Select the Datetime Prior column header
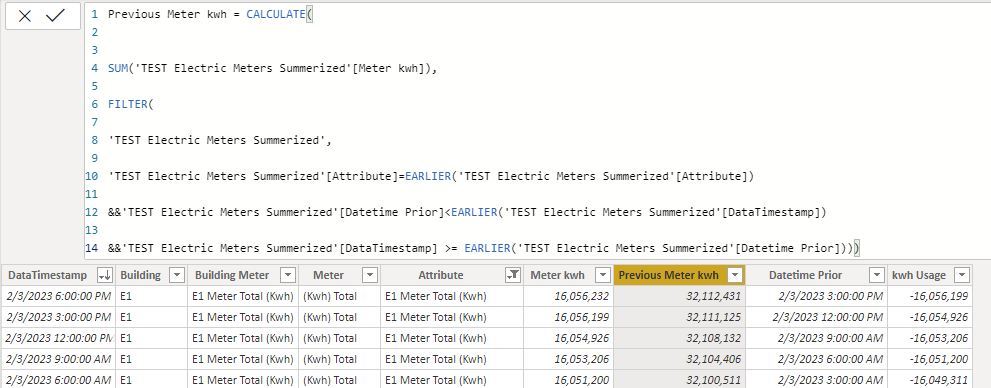Viewport: 991px width, 388px height. (x=805, y=275)
